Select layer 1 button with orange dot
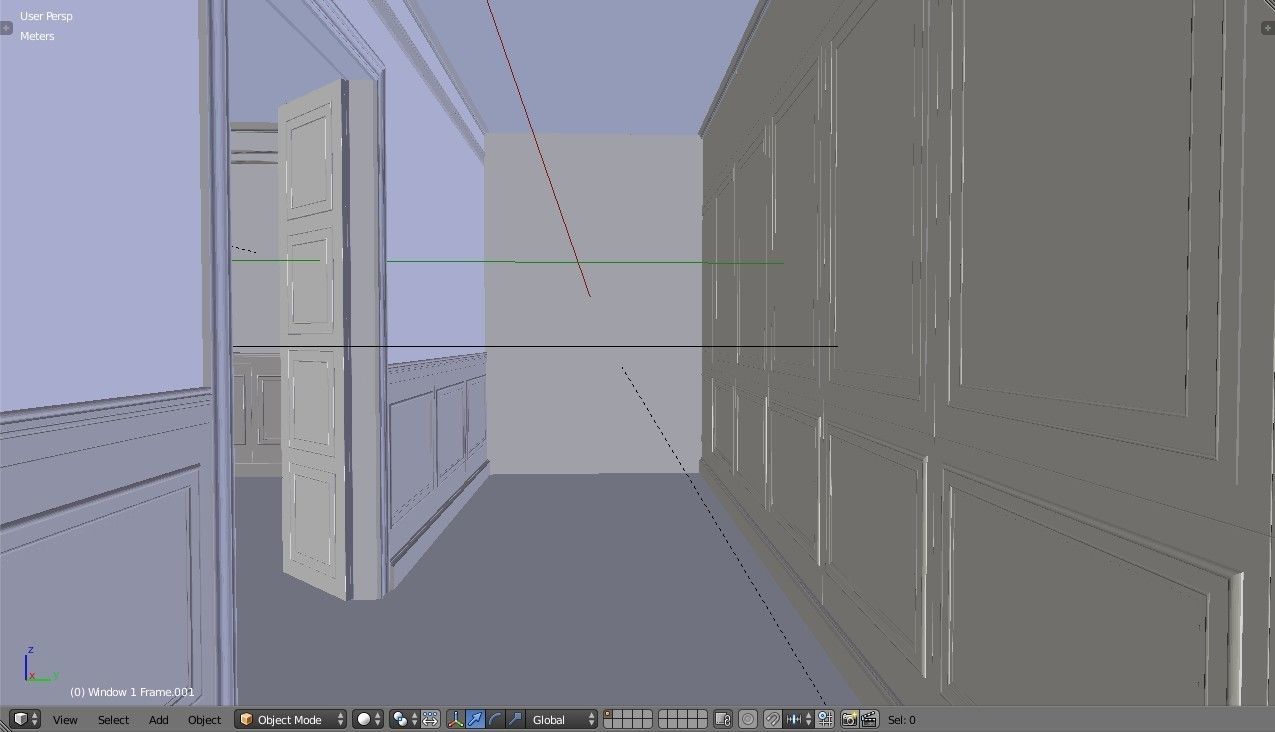This screenshot has height=732, width=1275. (x=609, y=715)
